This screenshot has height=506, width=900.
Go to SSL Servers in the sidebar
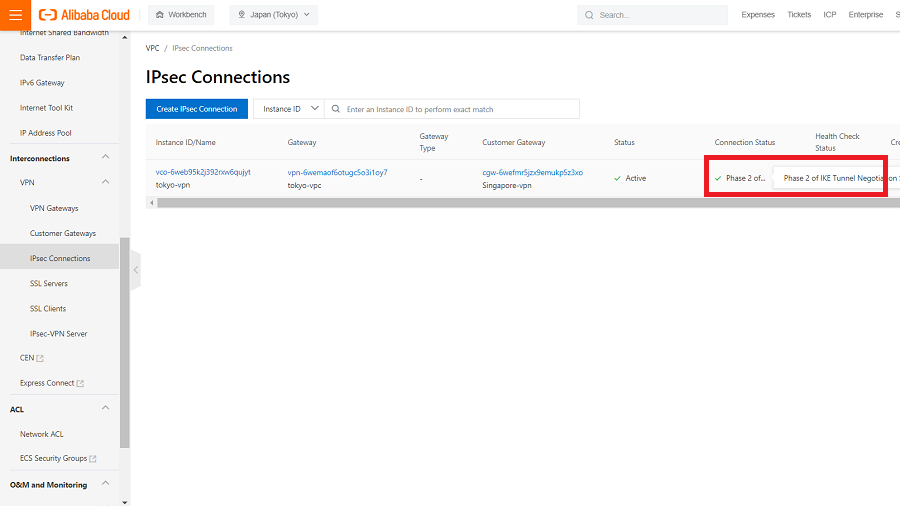(x=49, y=284)
